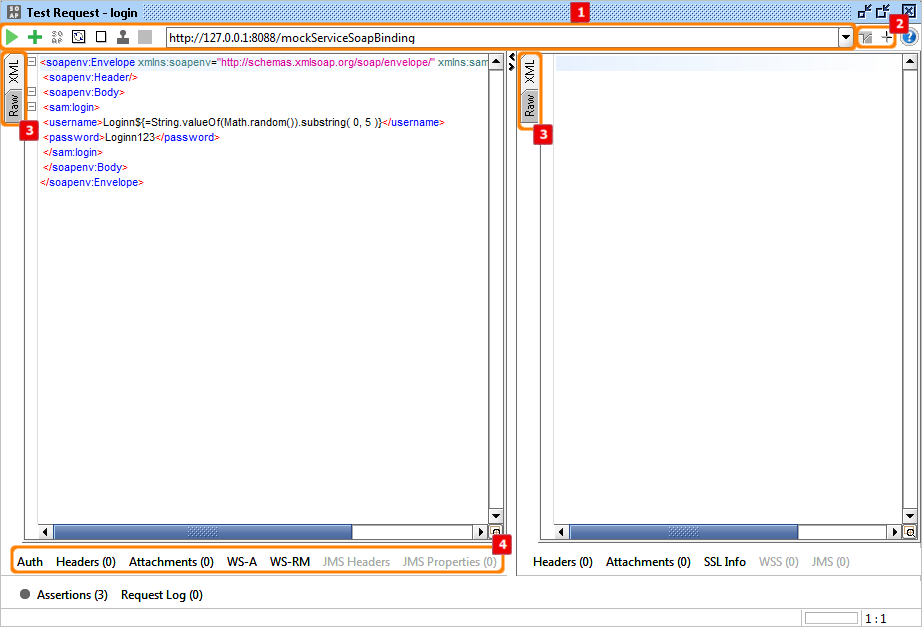Click the response editor's scroll right arrow

[x=894, y=532]
